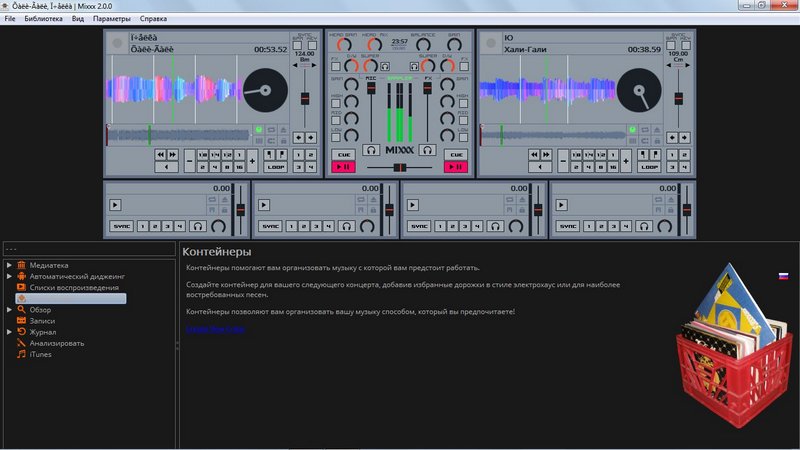The image size is (800, 450).
Task: Kill HIGH EQ on left channel
Action: pos(336,103)
